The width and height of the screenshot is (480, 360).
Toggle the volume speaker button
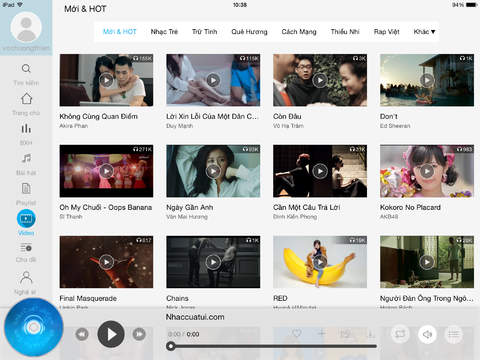click(427, 334)
